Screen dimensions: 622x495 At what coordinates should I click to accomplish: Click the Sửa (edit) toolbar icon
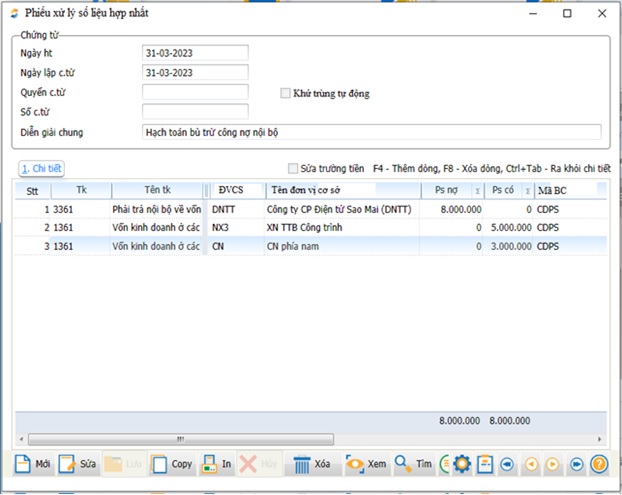pyautogui.click(x=68, y=464)
